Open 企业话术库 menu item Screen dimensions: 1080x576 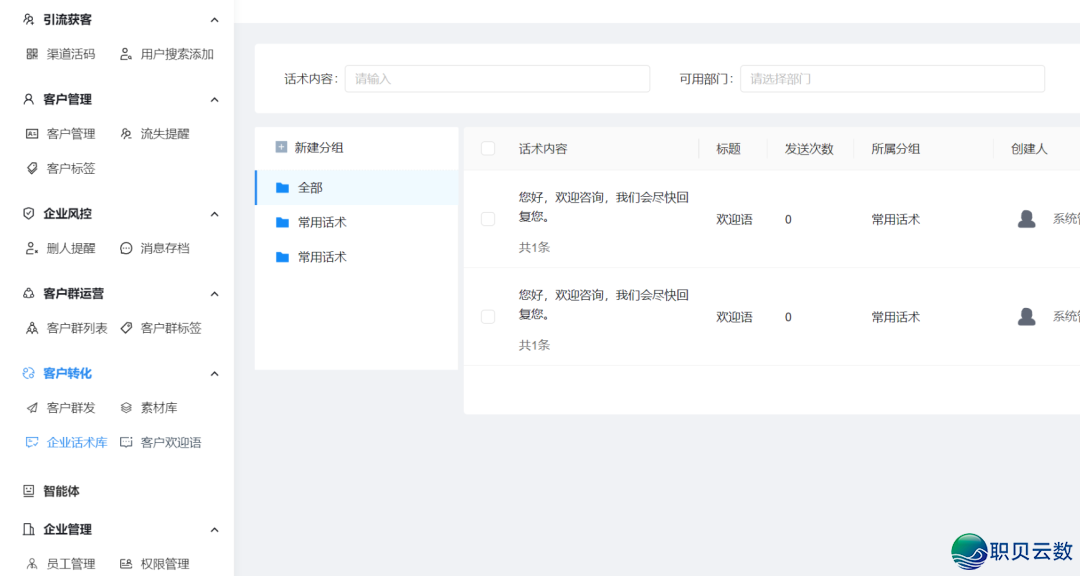click(x=76, y=442)
